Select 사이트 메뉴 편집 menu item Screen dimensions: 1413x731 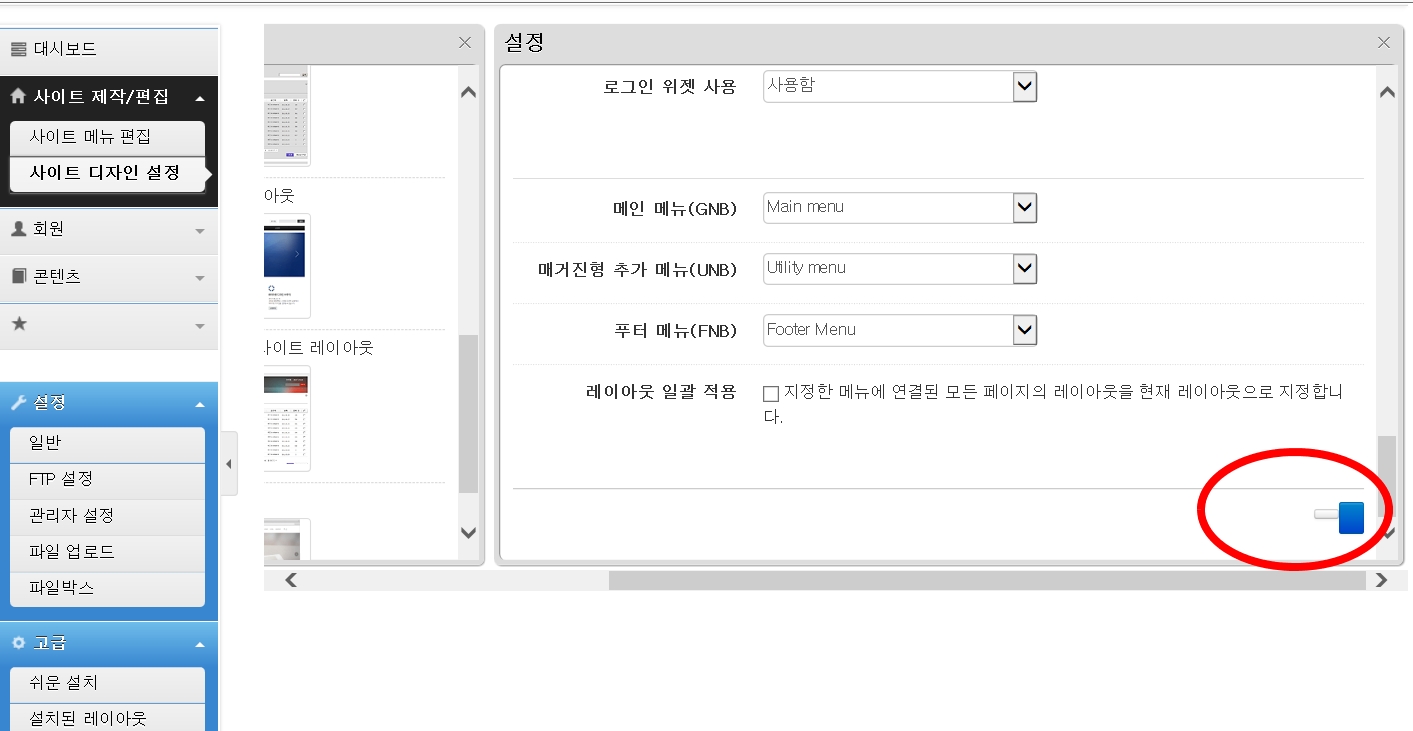(x=90, y=137)
